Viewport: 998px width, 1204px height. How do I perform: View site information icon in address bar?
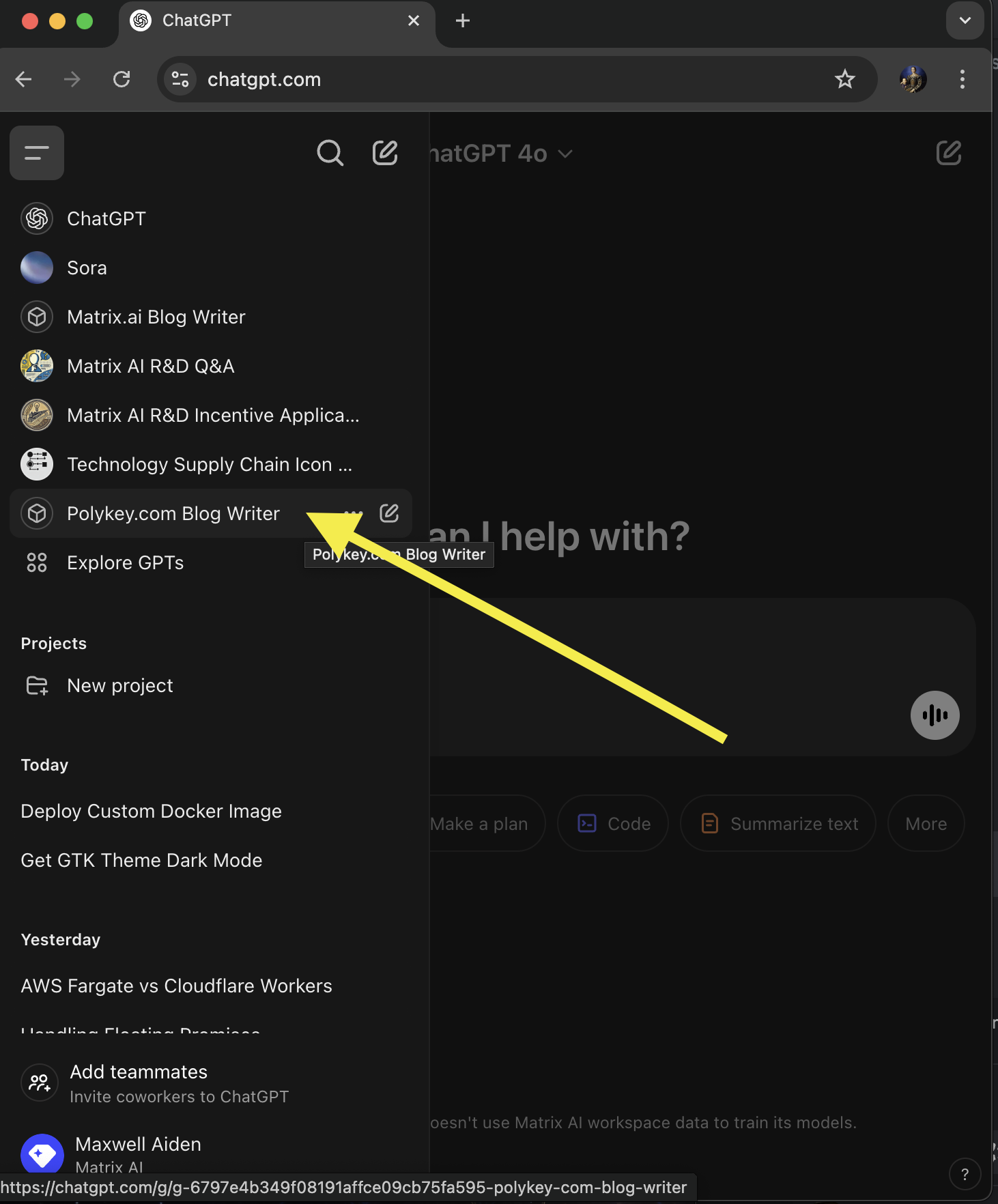click(180, 79)
